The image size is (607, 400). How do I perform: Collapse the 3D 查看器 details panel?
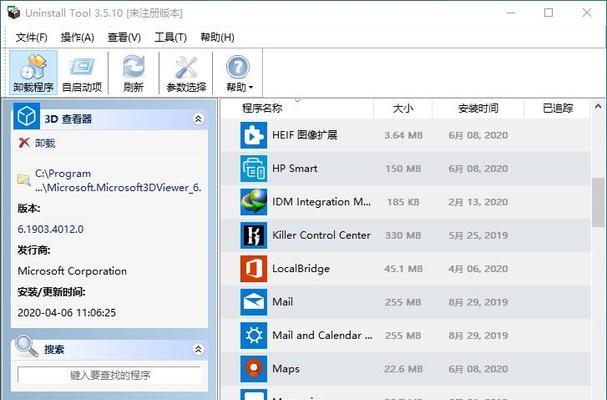point(198,118)
